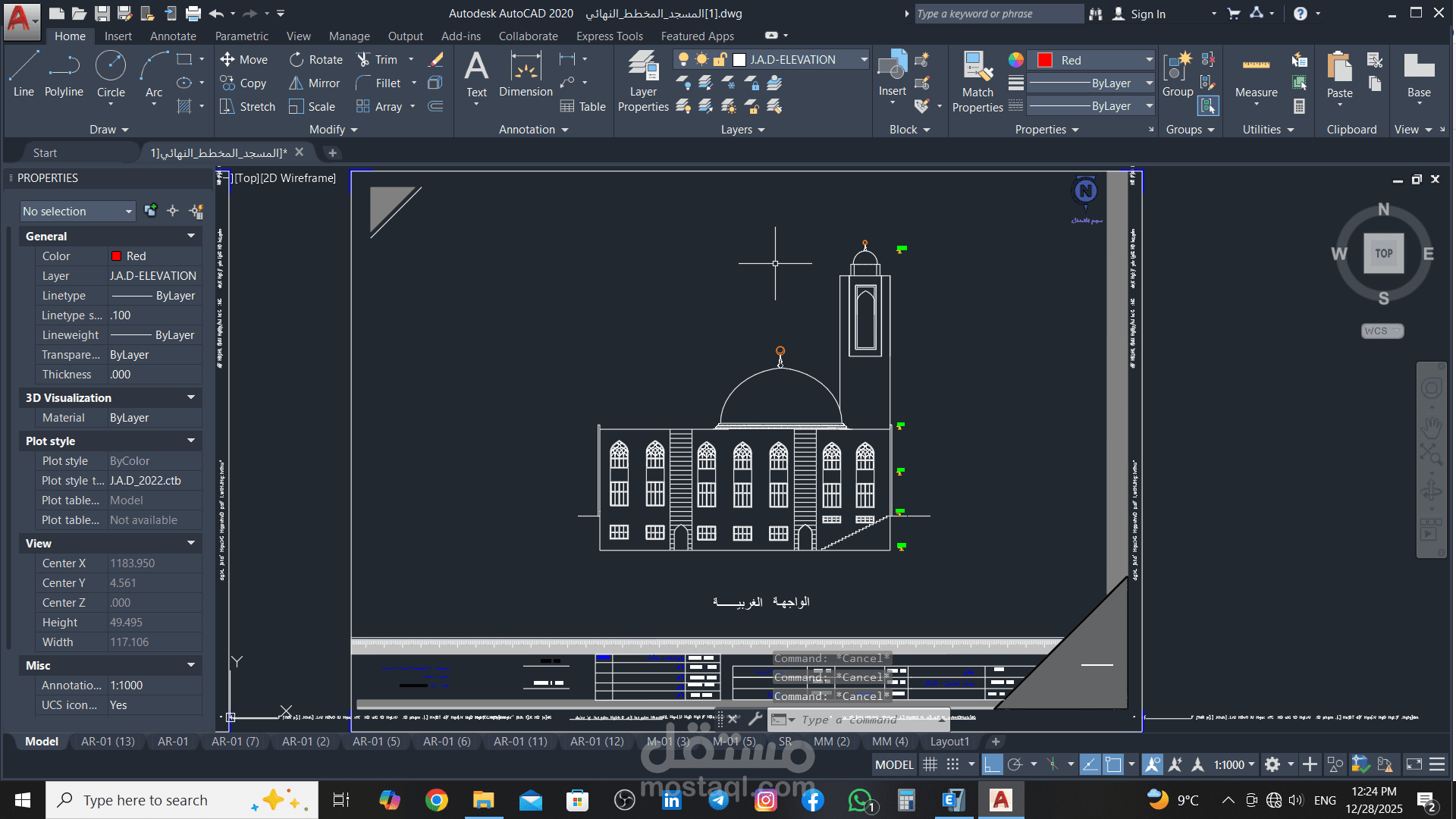The image size is (1456, 819).
Task: Select the Mirror tool
Action: [315, 83]
